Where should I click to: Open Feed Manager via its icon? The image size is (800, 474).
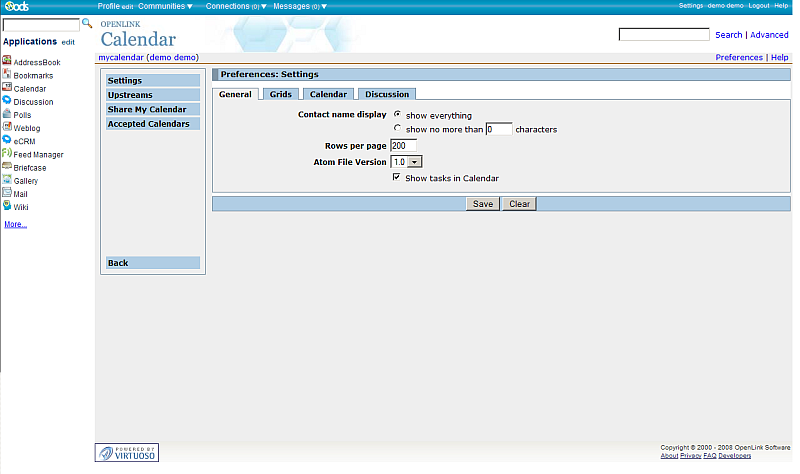(x=7, y=154)
